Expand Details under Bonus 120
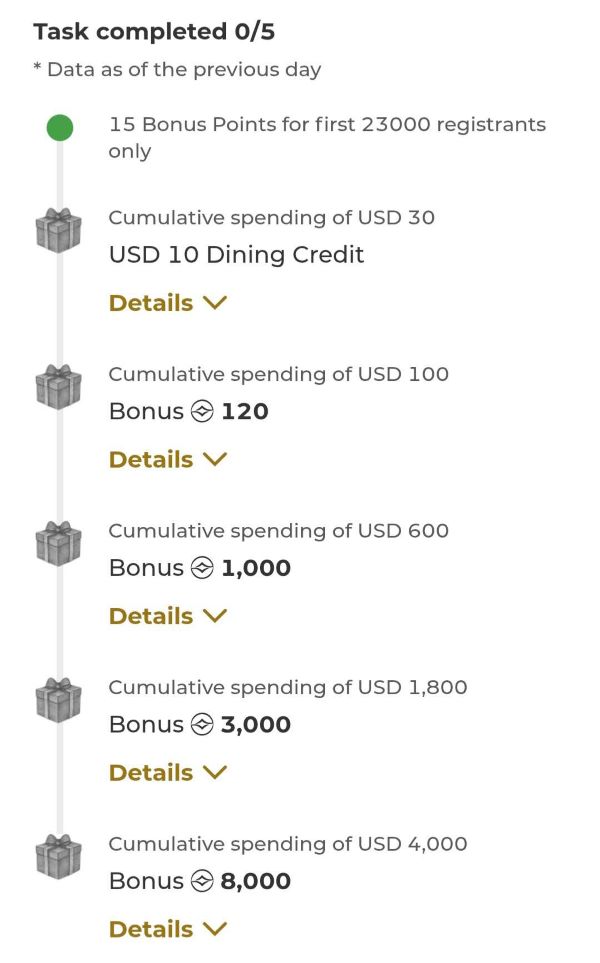This screenshot has height=963, width=600. (x=168, y=460)
